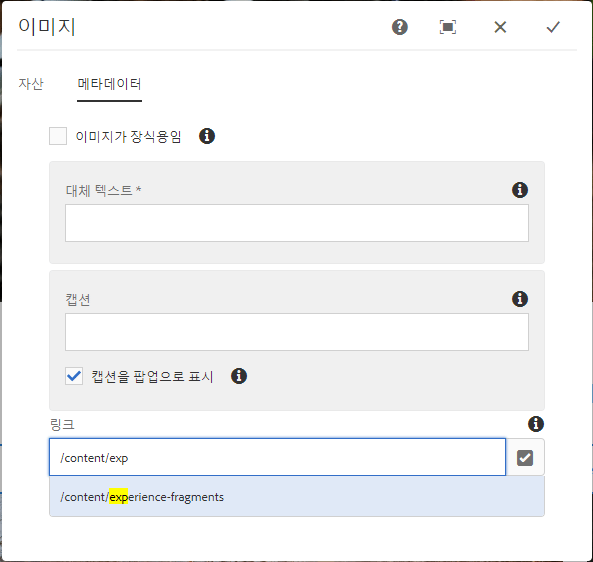593x562 pixels.
Task: Focus the 대체 텍스트 input field
Action: 297,223
